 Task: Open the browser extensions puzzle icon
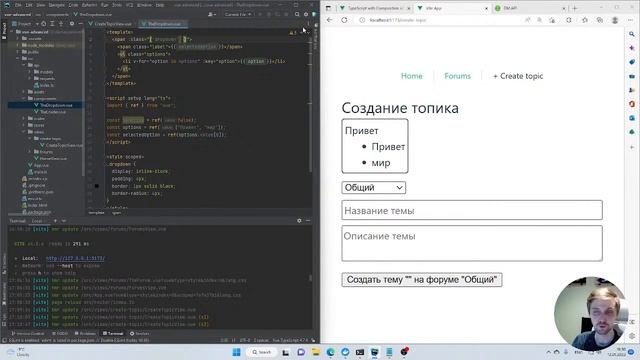[569, 20]
